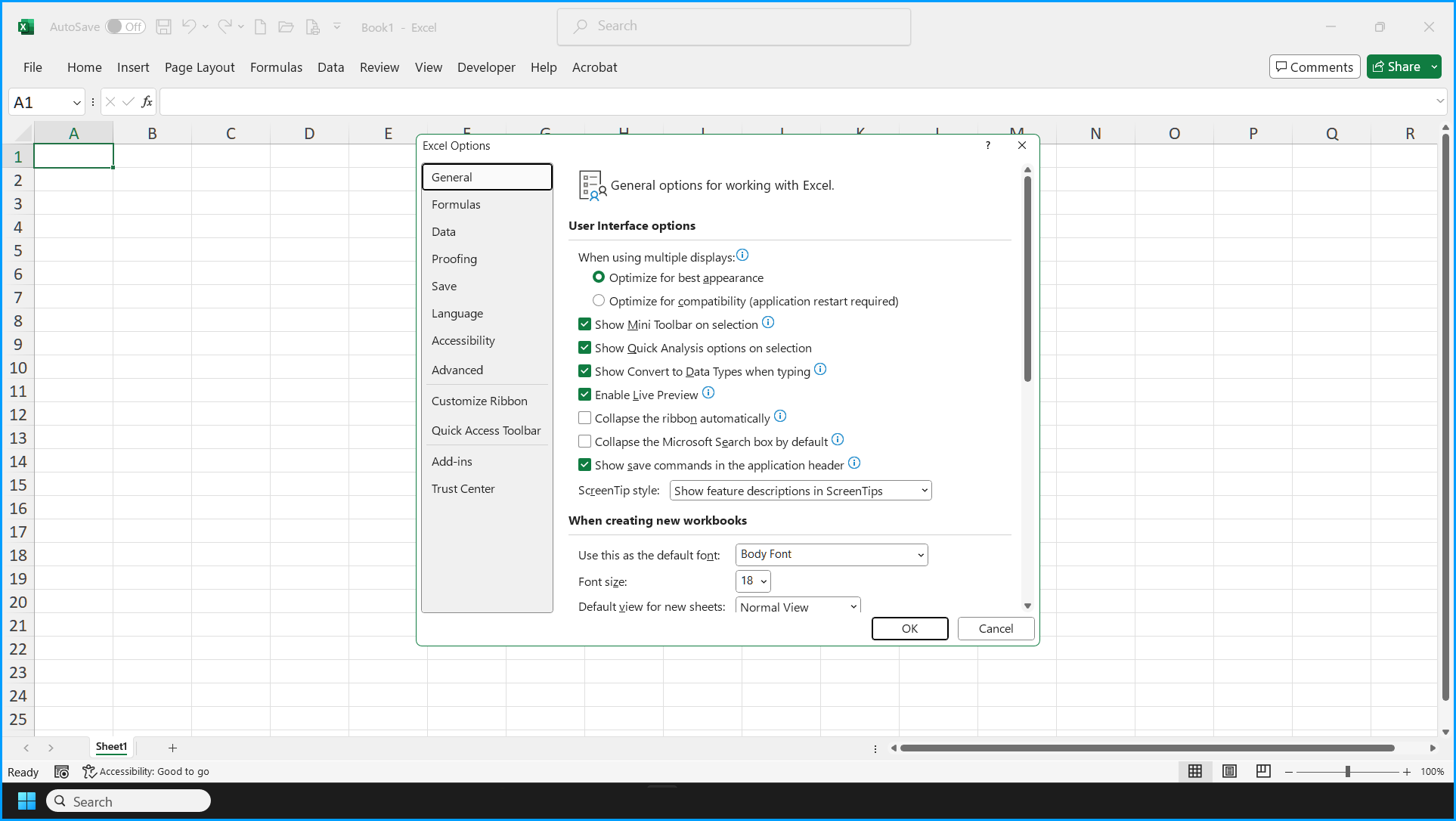Click the Page Break Preview icon in status bar

(1262, 771)
